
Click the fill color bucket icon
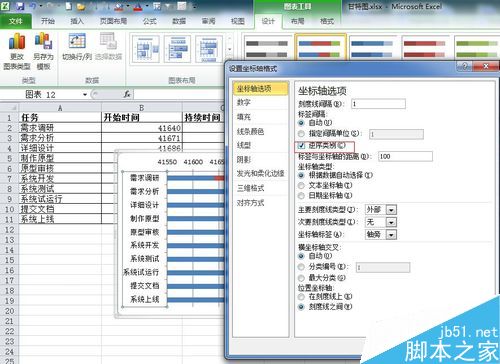(119, 6)
